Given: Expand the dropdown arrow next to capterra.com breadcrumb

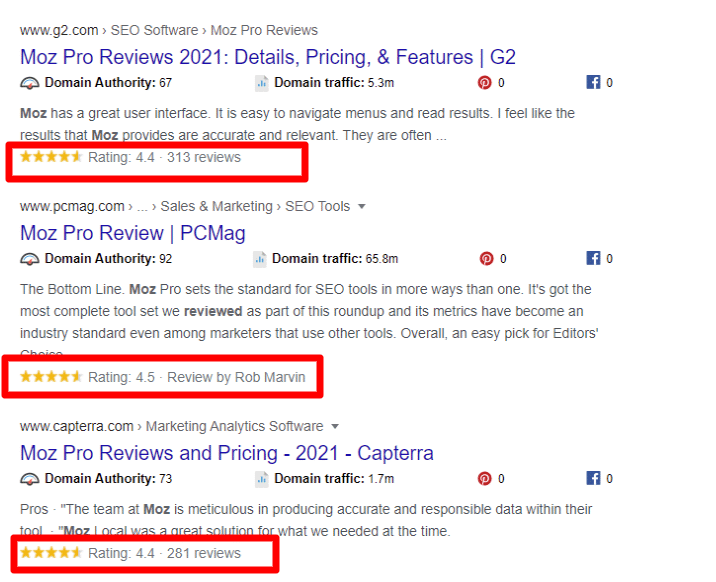Looking at the screenshot, I should click(335, 426).
